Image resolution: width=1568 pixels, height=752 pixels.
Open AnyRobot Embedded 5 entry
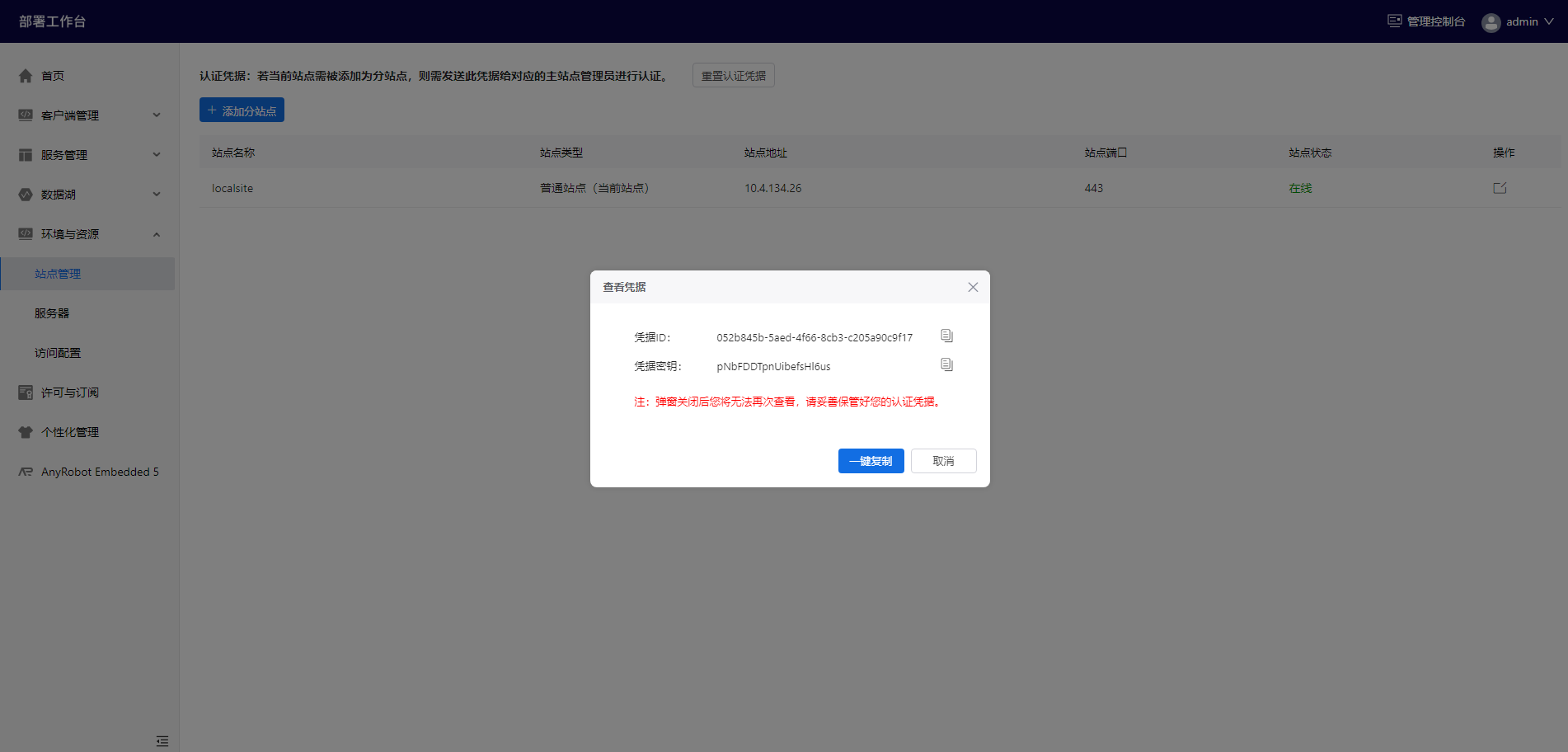tap(100, 472)
